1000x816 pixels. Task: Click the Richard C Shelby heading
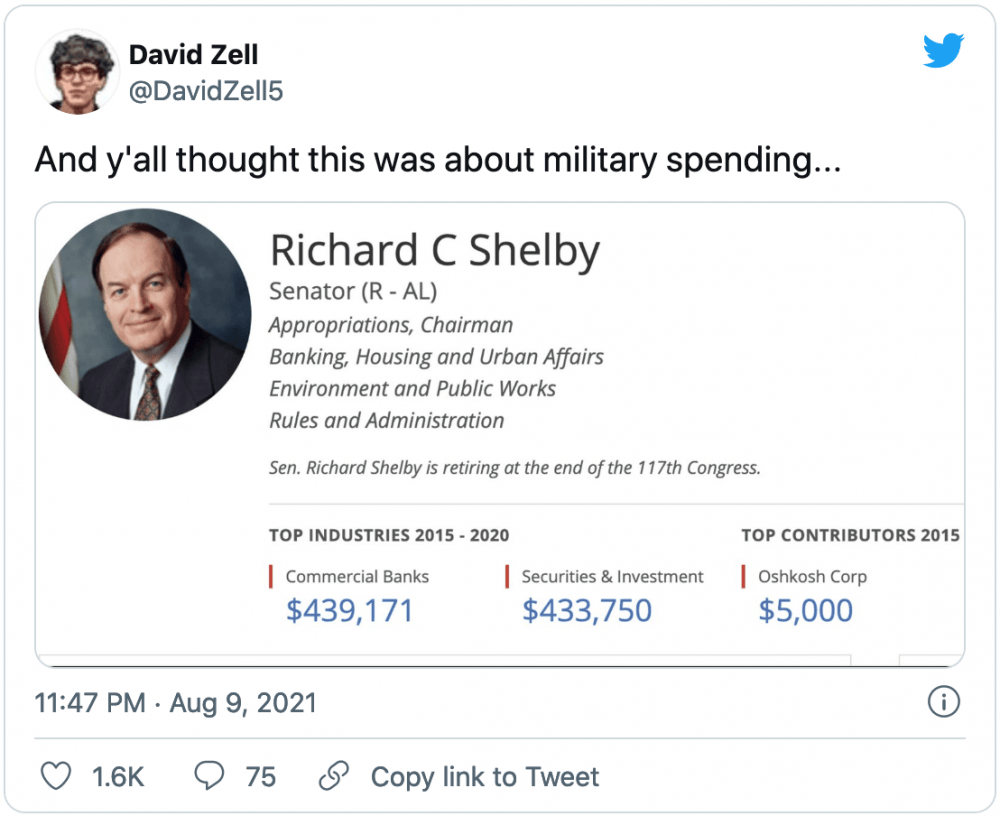click(x=435, y=250)
